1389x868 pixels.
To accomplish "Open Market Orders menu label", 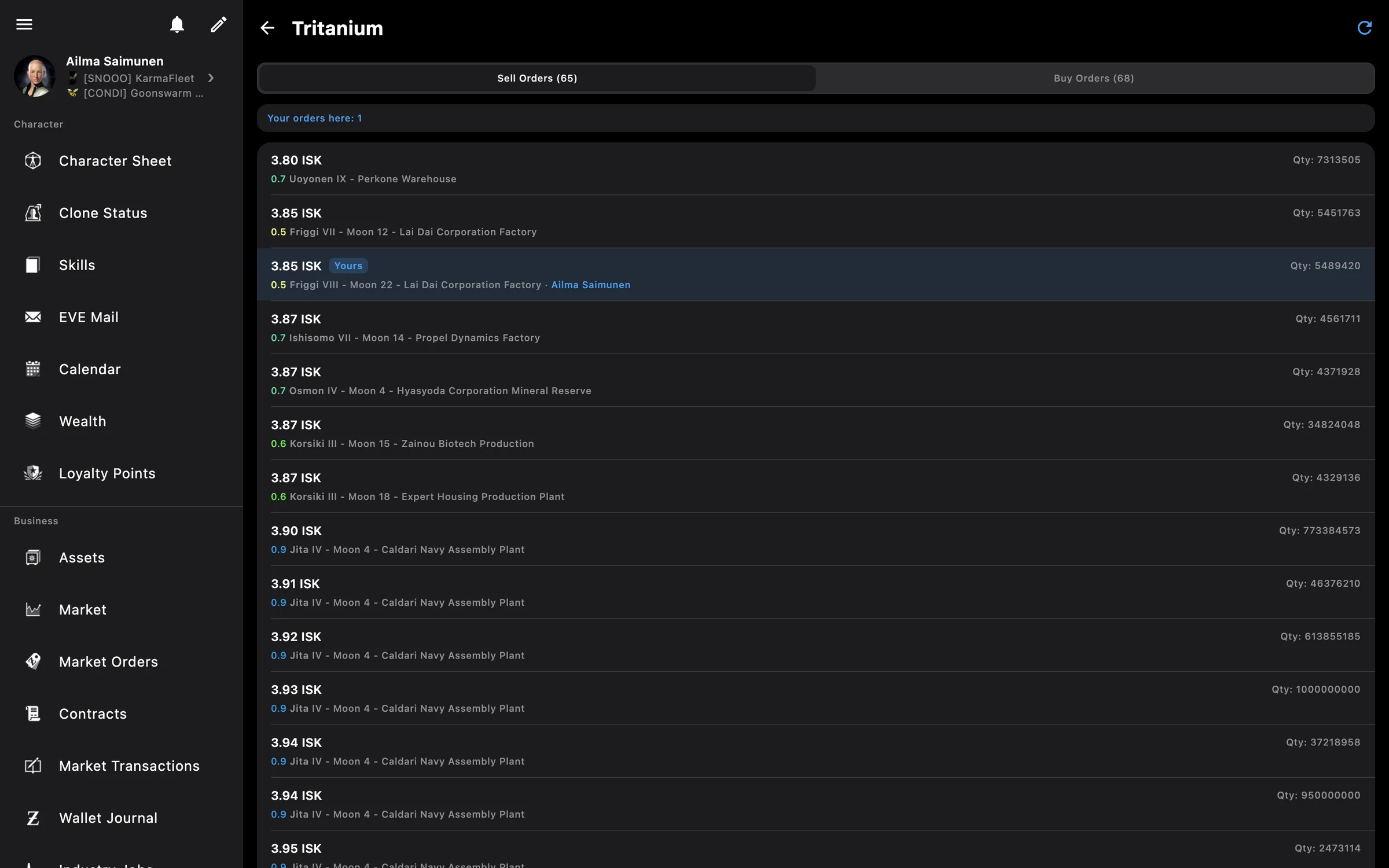I will [108, 661].
